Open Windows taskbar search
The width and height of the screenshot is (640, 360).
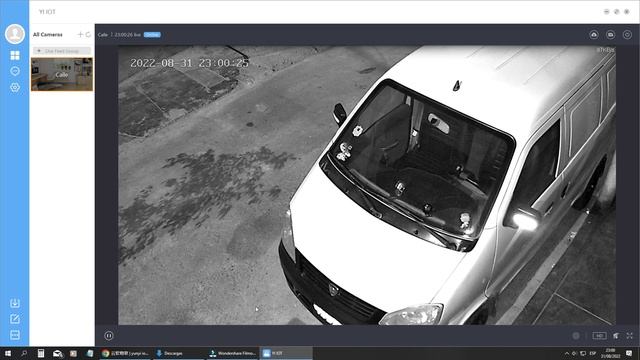(24, 353)
